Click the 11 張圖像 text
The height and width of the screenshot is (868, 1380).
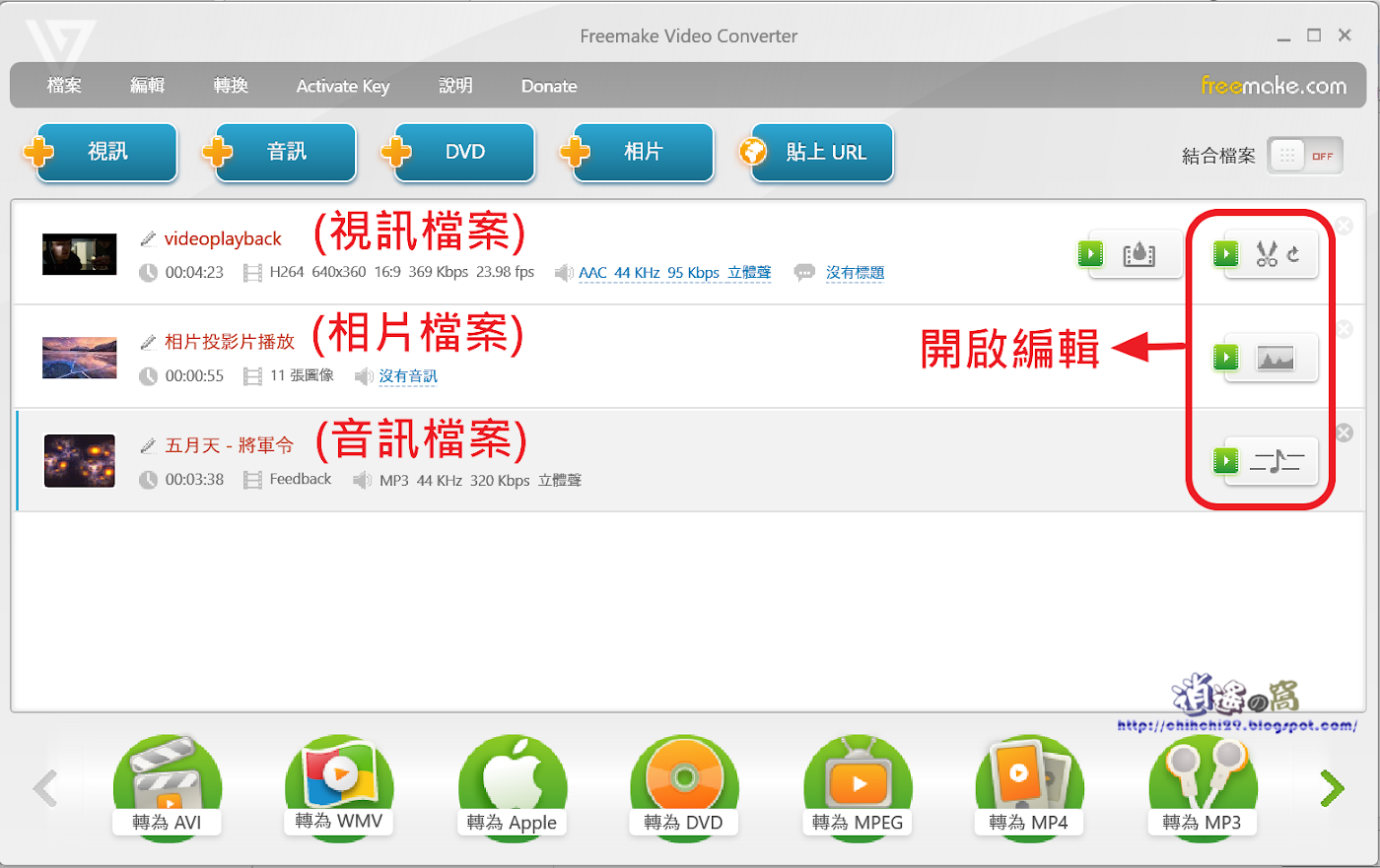pos(302,375)
